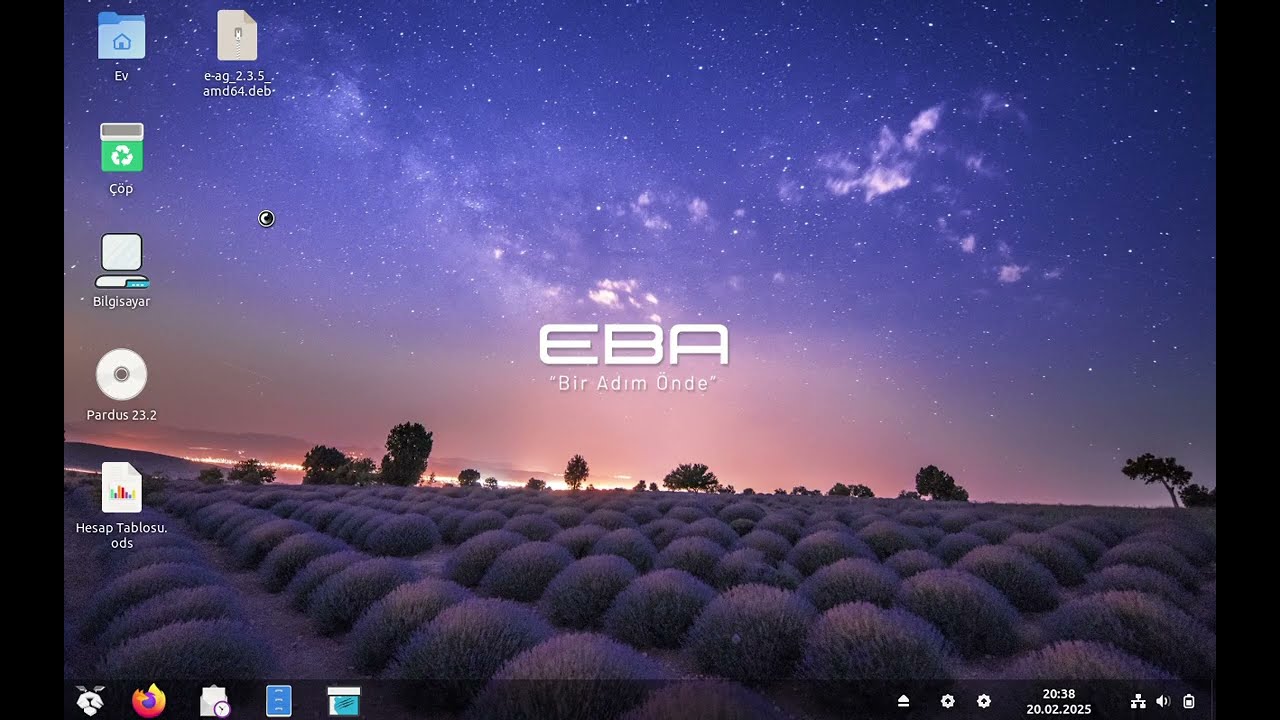Open the teal window app in taskbar
Viewport: 1280px width, 720px height.
343,701
